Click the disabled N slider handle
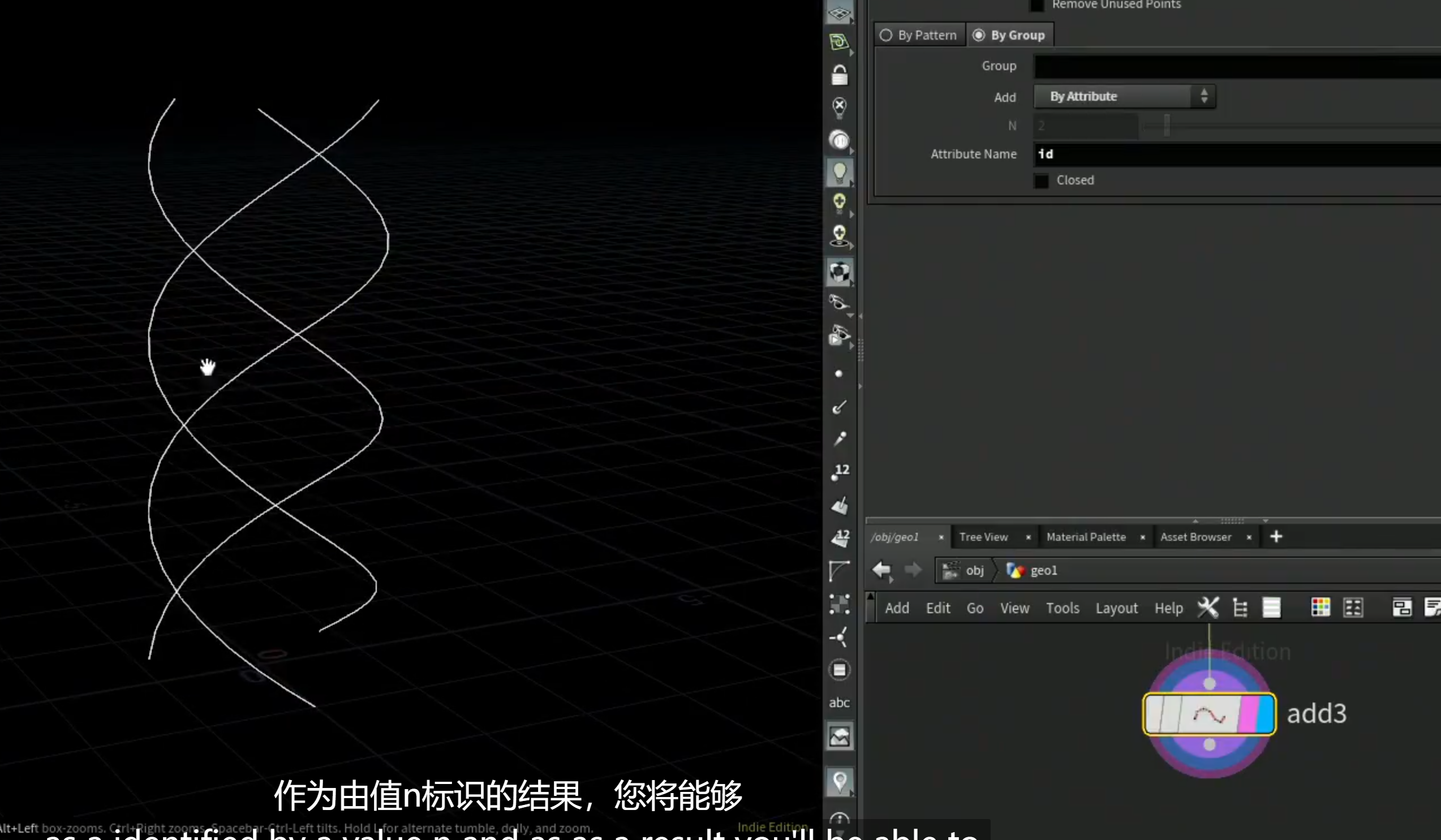The width and height of the screenshot is (1441, 840). (1167, 126)
